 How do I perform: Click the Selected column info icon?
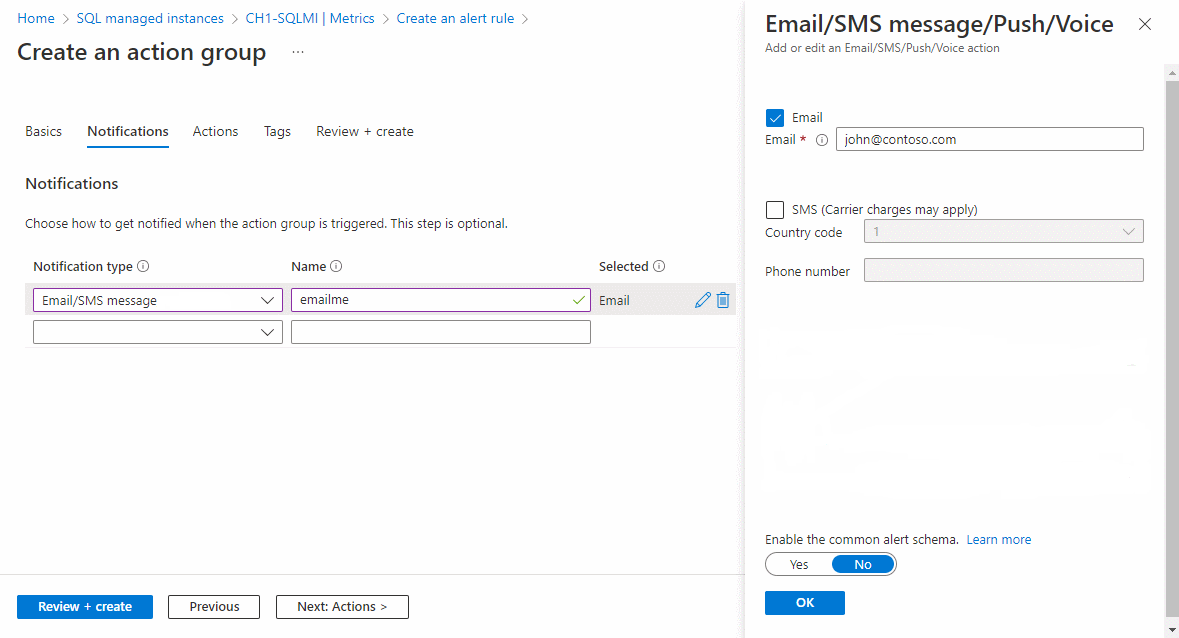tap(659, 267)
